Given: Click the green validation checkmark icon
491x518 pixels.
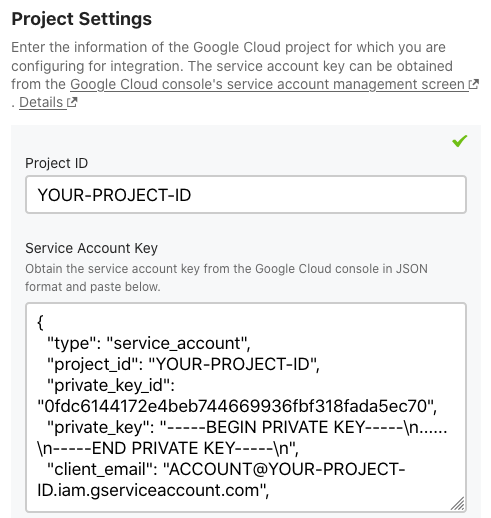Looking at the screenshot, I should 459,141.
